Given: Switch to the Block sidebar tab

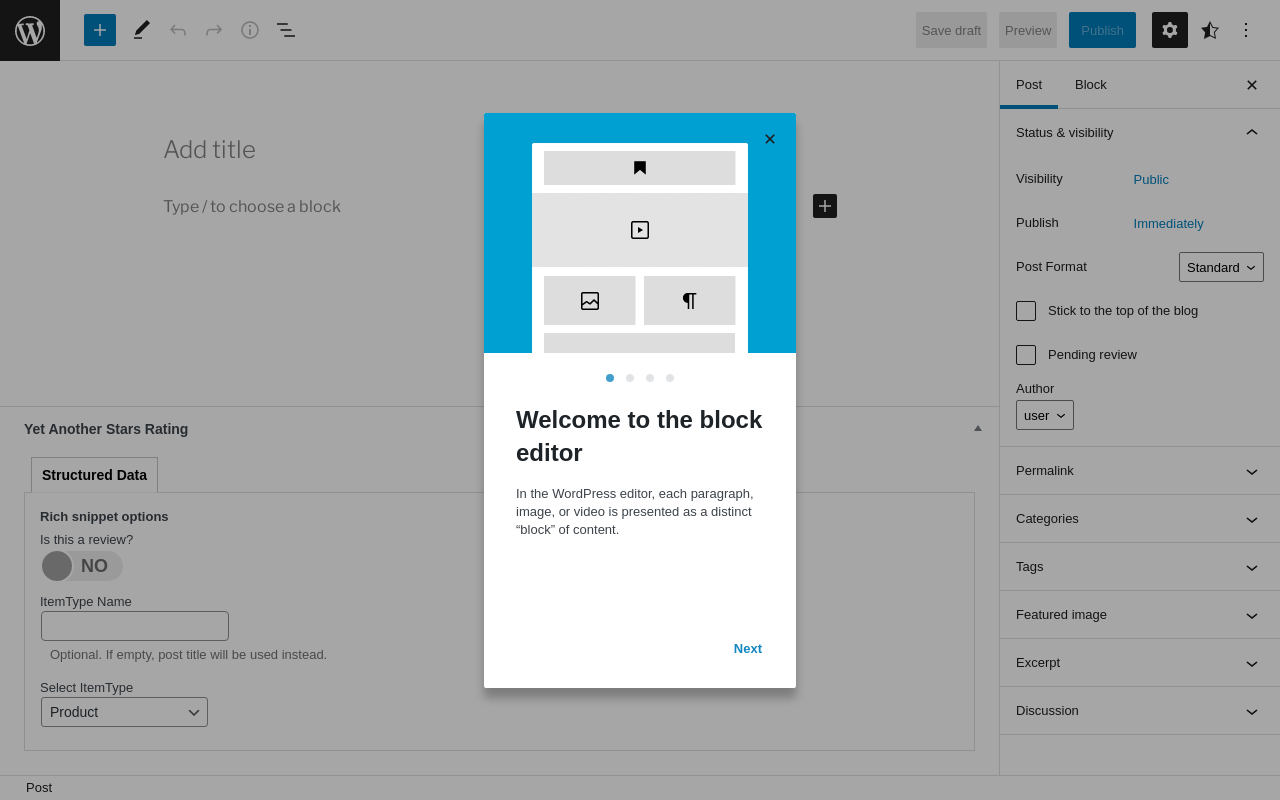Looking at the screenshot, I should (1091, 85).
